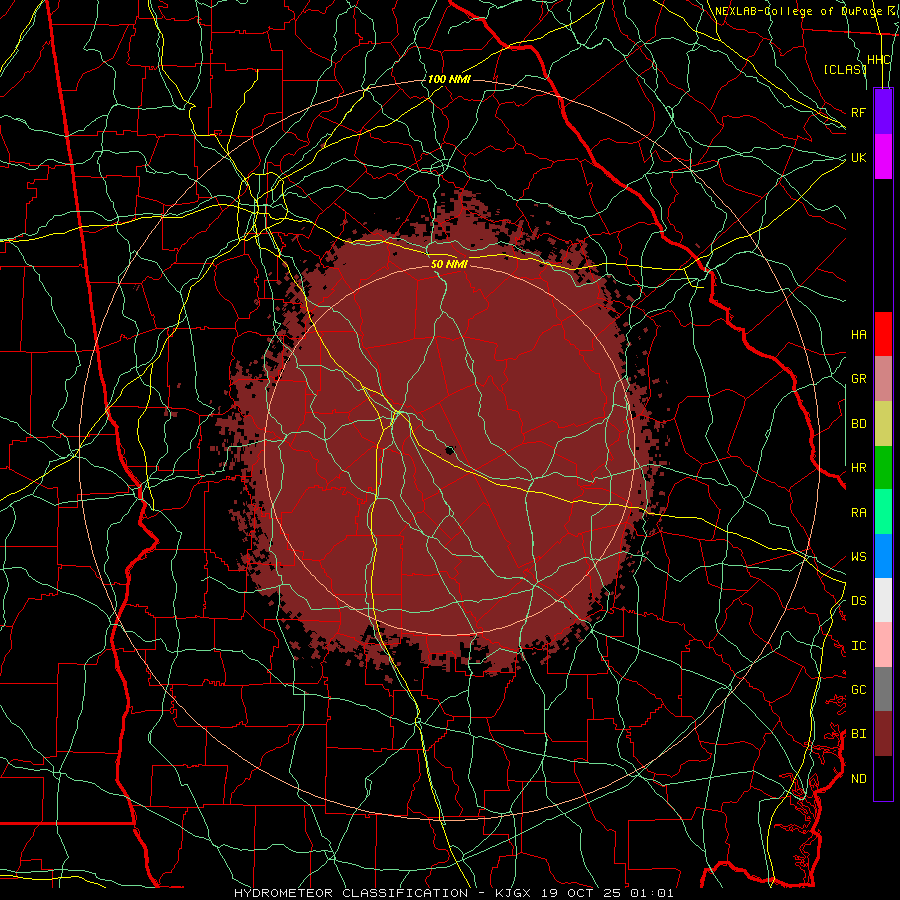Image resolution: width=900 pixels, height=900 pixels.
Task: Click the white DS legend swatch
Action: point(883,600)
